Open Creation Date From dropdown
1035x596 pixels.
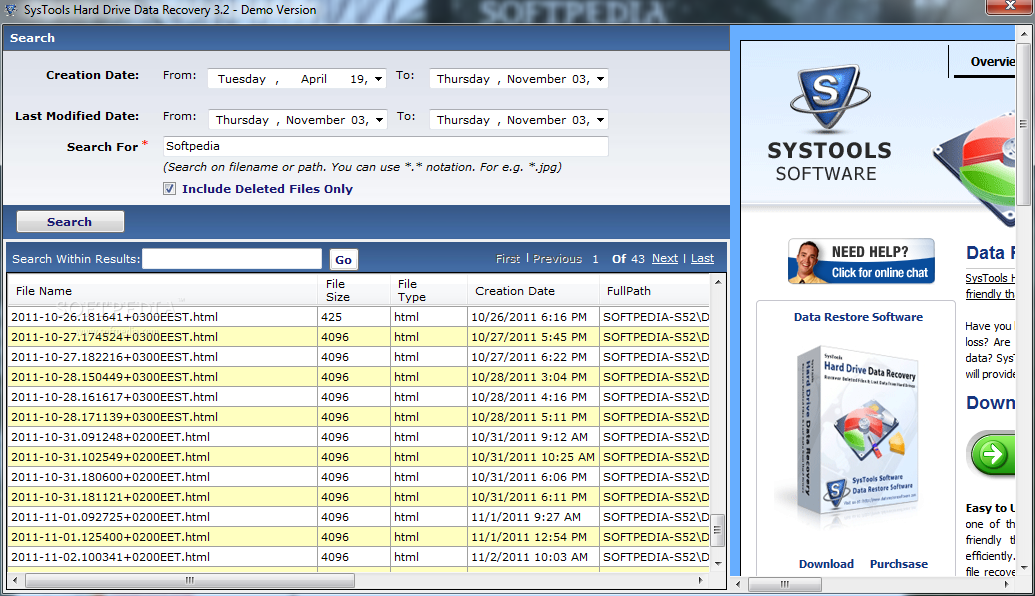tap(378, 79)
